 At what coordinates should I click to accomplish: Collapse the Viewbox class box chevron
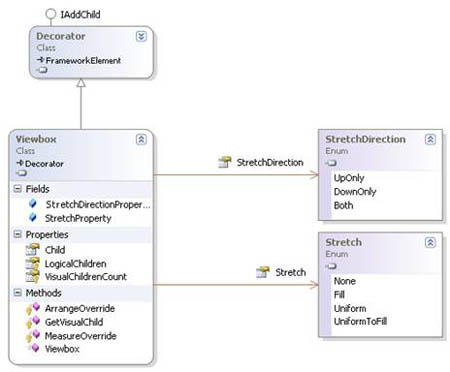[x=141, y=139]
